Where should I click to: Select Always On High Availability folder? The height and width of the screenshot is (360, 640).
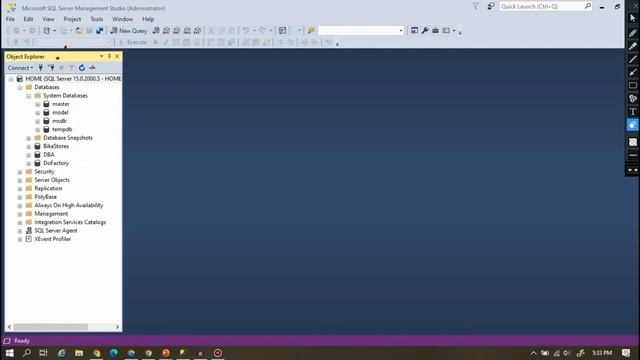click(x=69, y=205)
